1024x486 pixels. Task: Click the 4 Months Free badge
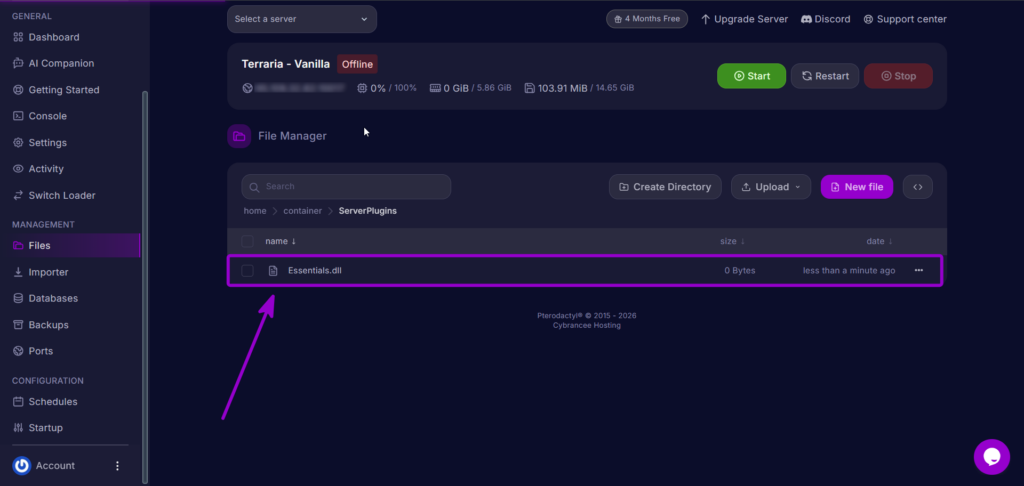(647, 19)
